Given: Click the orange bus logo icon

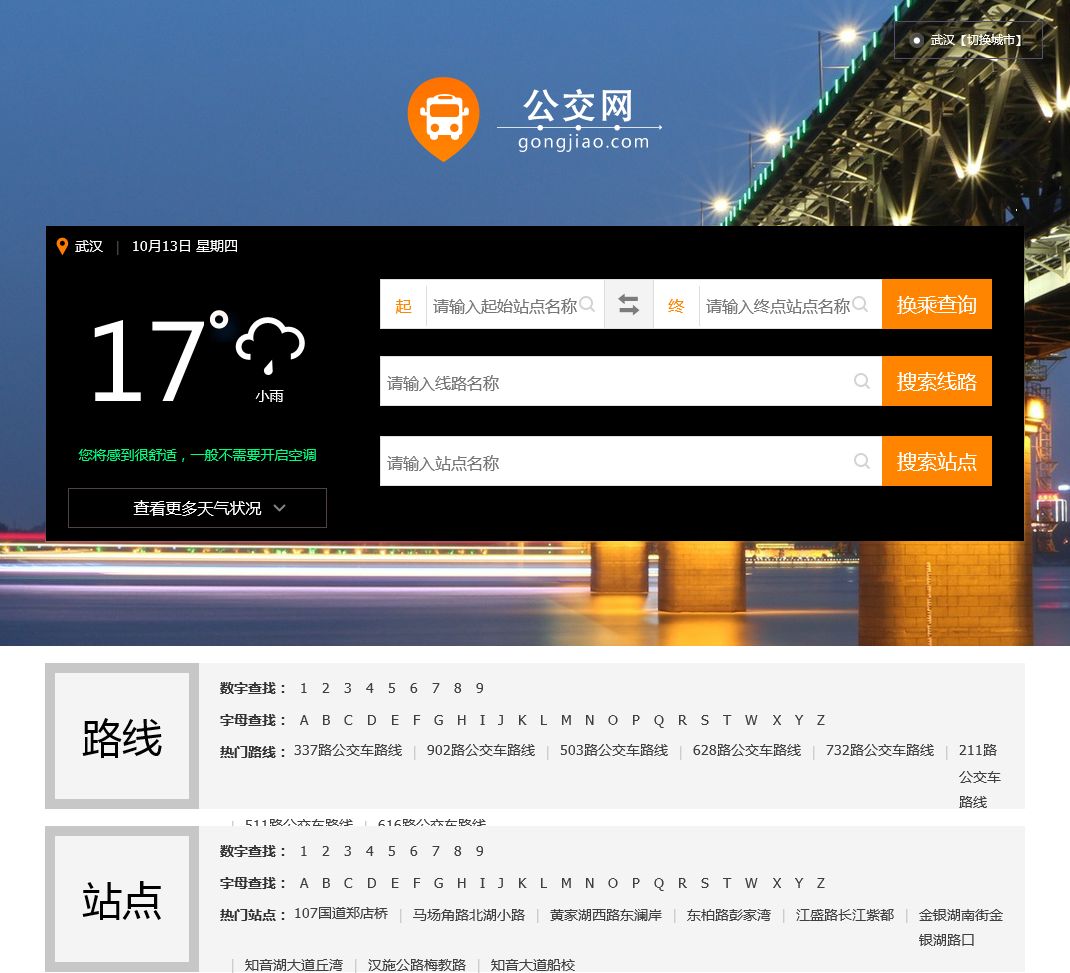Looking at the screenshot, I should coord(444,119).
